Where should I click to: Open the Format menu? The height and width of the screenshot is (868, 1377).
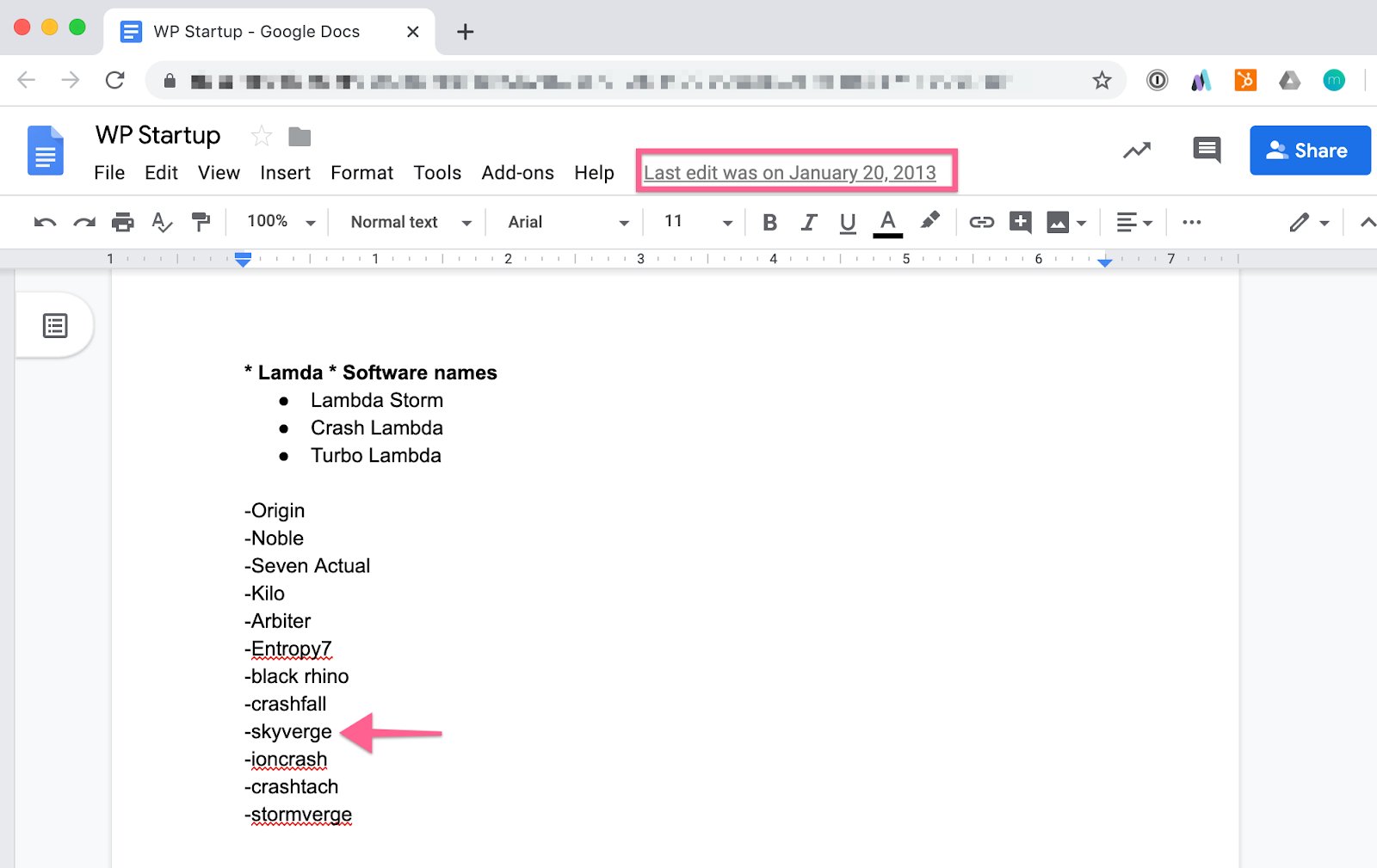click(361, 173)
